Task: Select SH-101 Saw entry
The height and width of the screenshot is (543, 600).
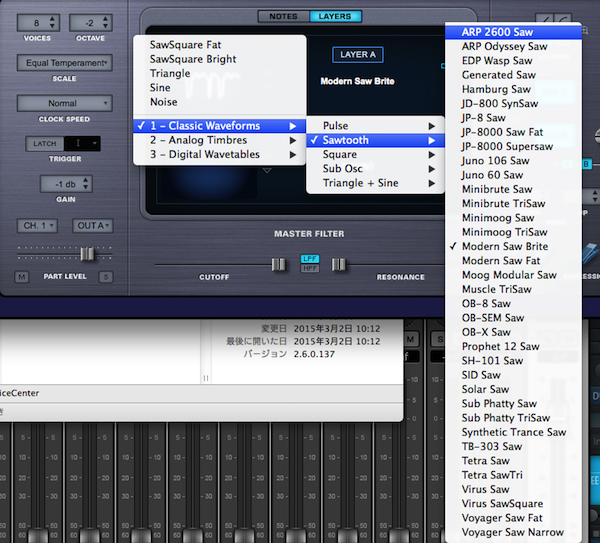Action: tap(514, 360)
